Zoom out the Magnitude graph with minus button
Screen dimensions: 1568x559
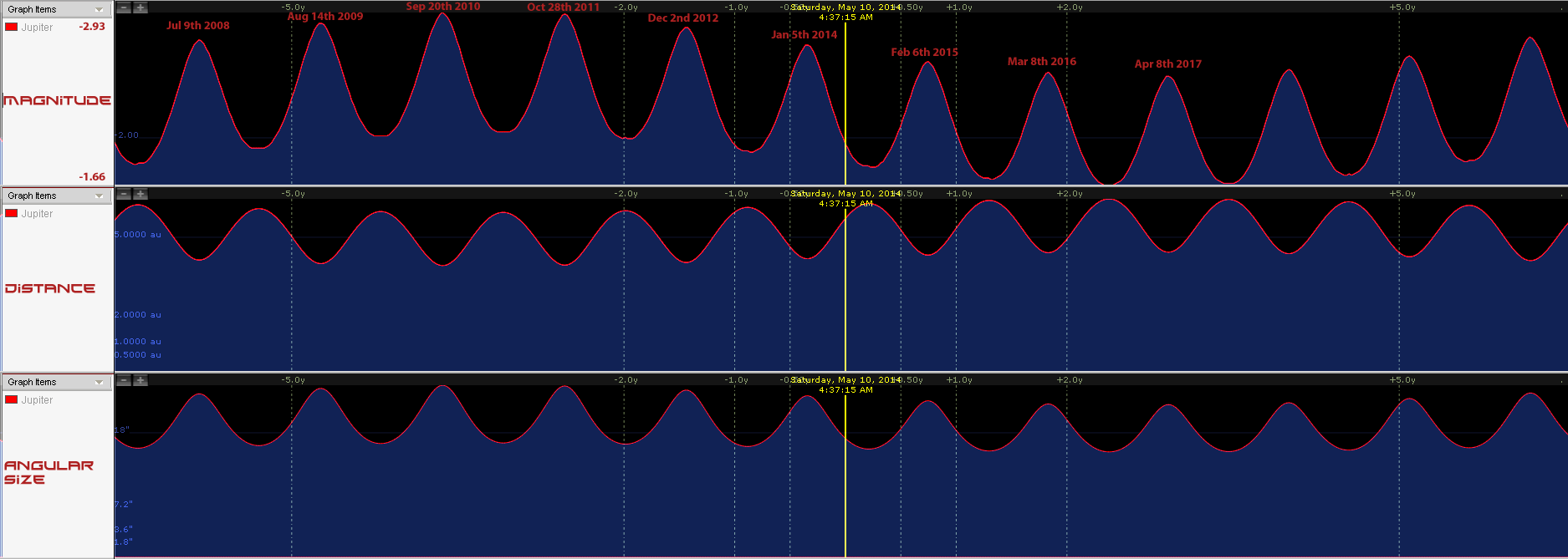coord(124,8)
